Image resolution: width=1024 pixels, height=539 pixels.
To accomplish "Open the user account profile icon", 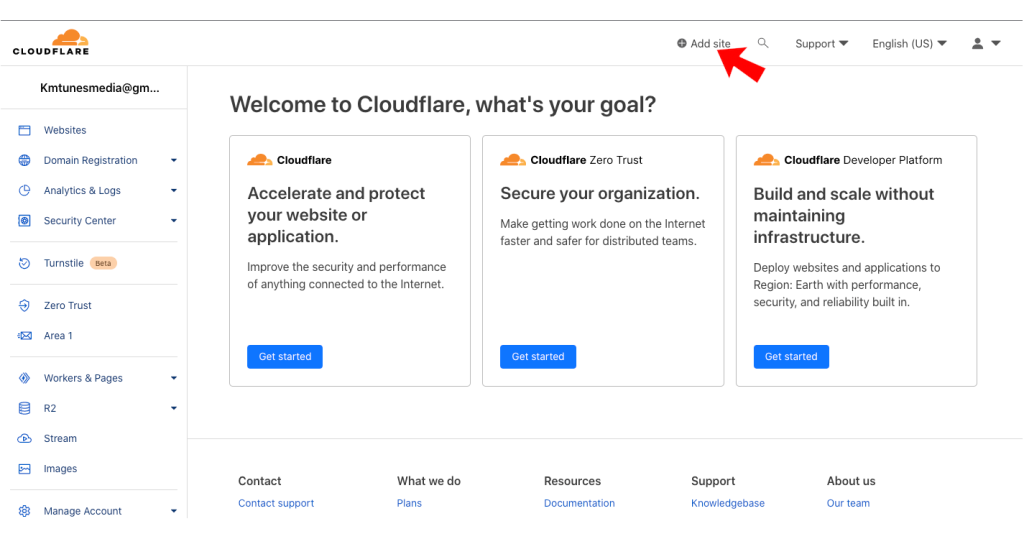I will click(x=977, y=44).
